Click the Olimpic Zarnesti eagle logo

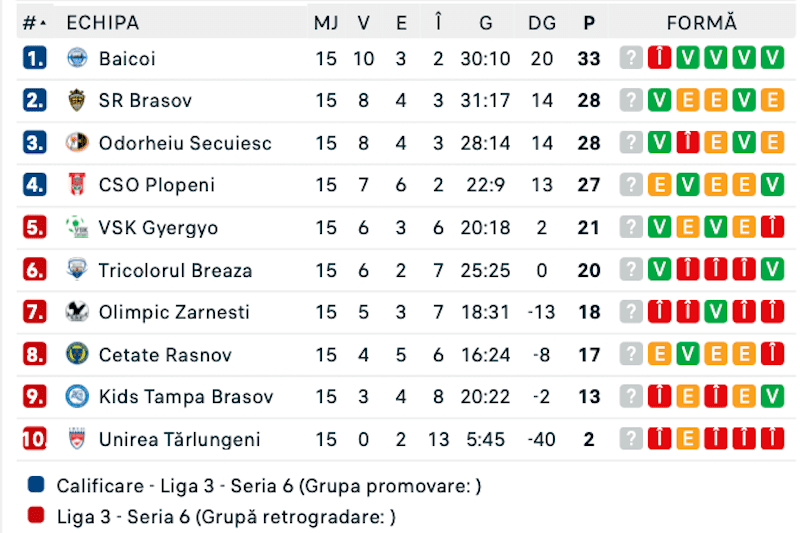tap(77, 312)
